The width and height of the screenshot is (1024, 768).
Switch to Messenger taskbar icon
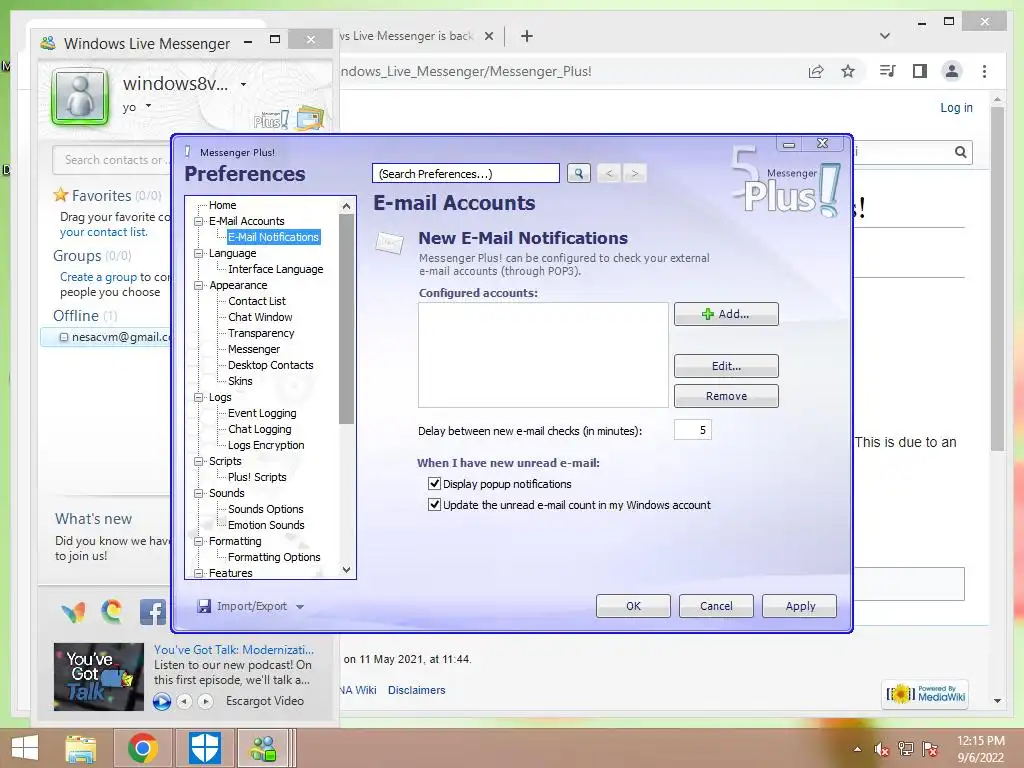click(264, 748)
